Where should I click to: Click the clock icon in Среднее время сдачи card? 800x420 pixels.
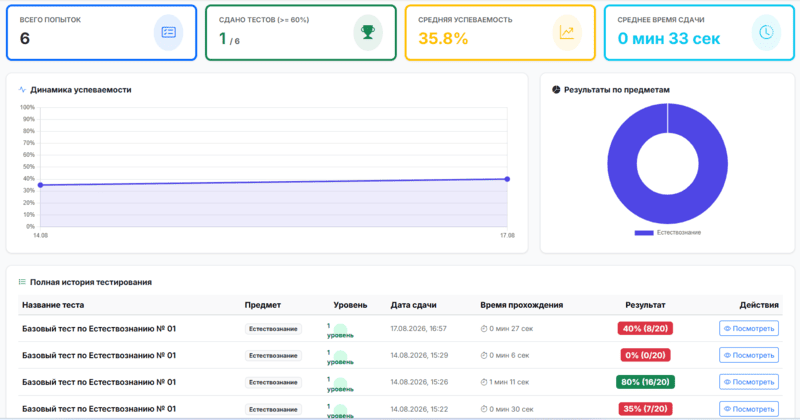[766, 32]
